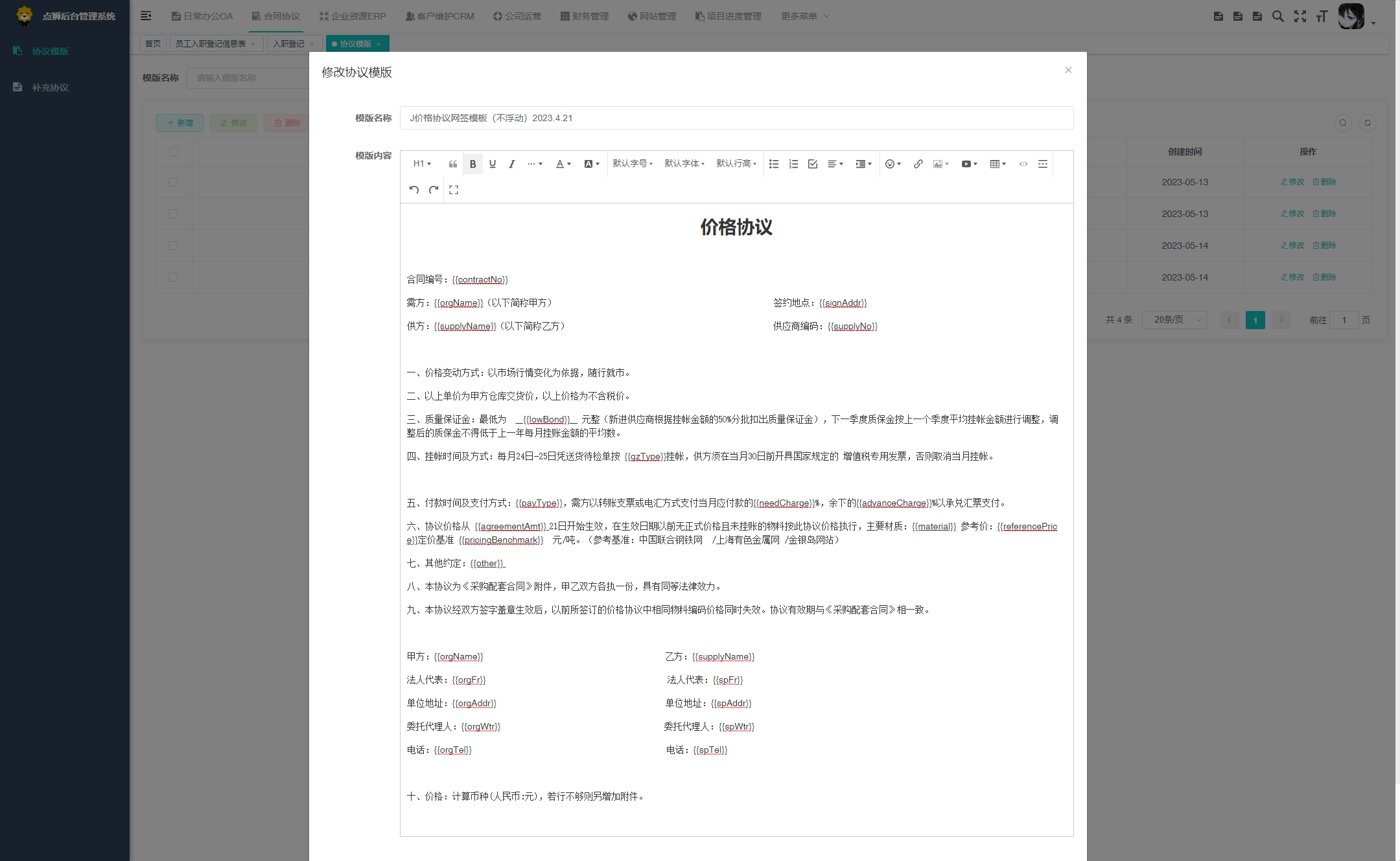Select all rows via the header checkbox
Screen dimensions: 1400x861
click(x=173, y=151)
